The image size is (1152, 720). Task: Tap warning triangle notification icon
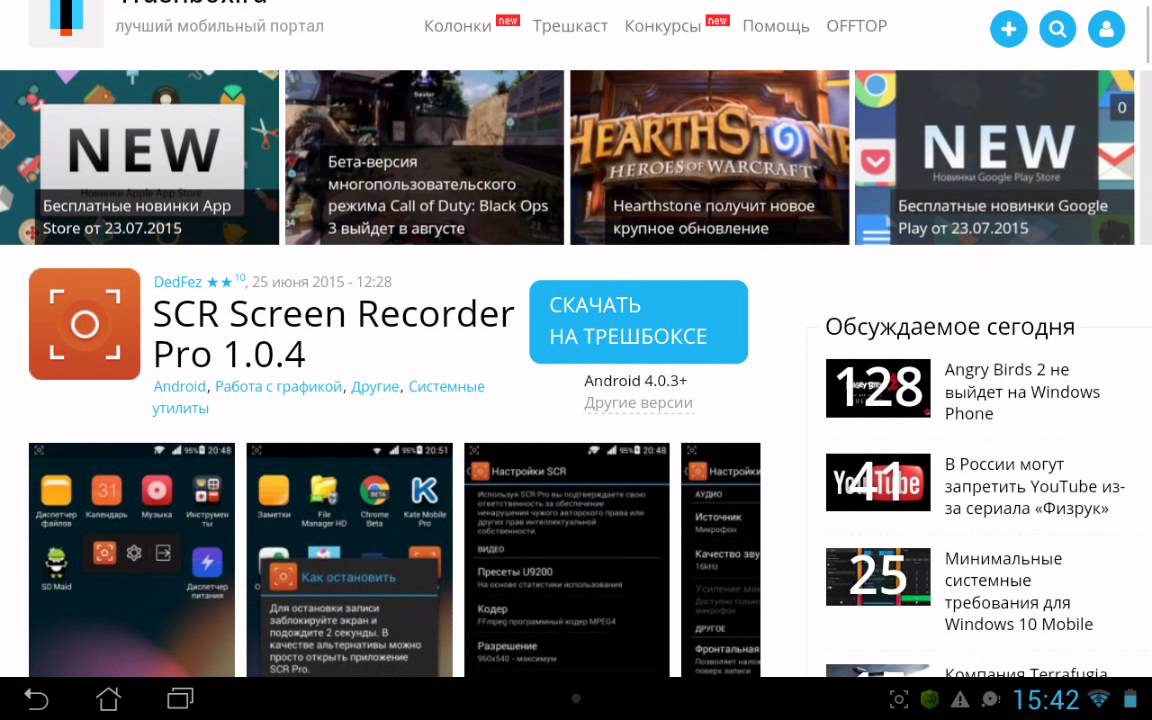[960, 699]
